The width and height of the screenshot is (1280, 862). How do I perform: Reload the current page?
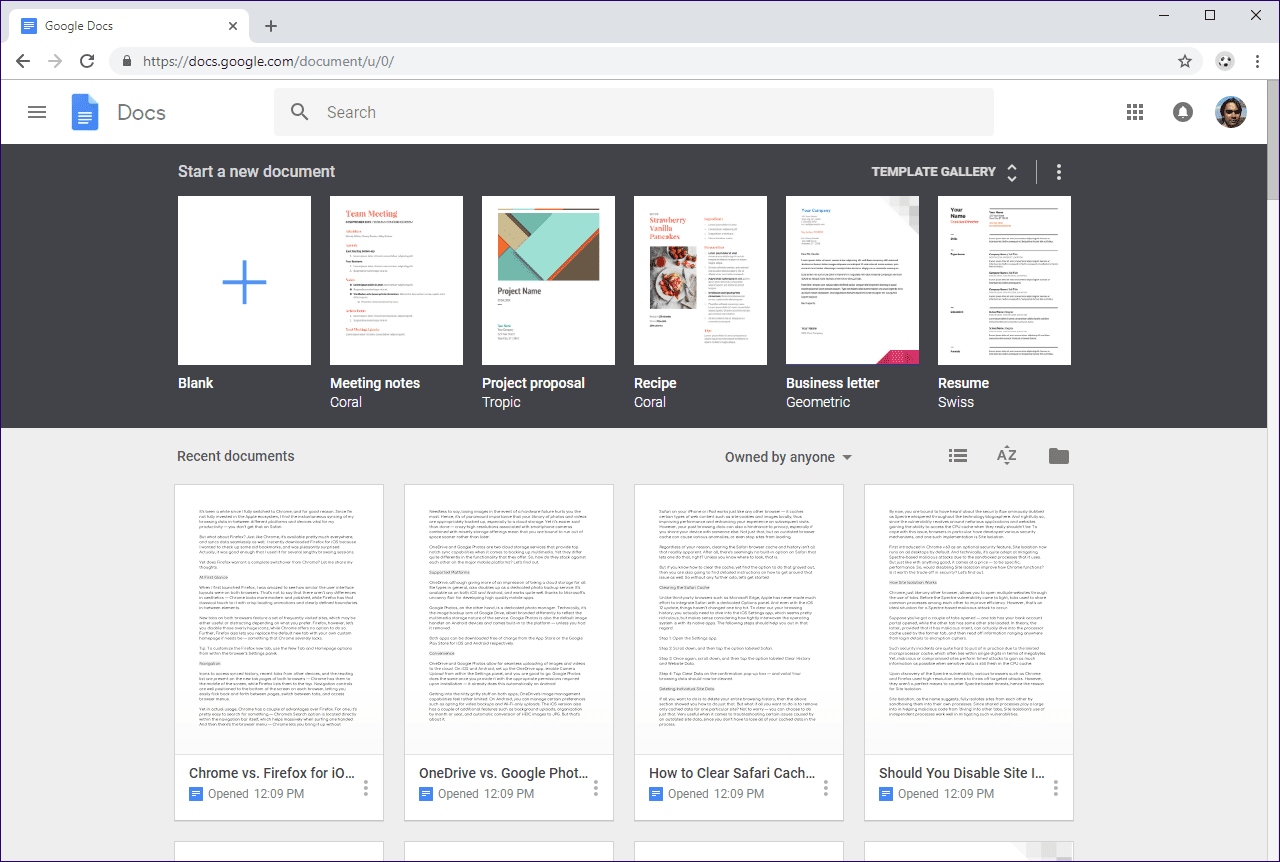click(x=87, y=61)
